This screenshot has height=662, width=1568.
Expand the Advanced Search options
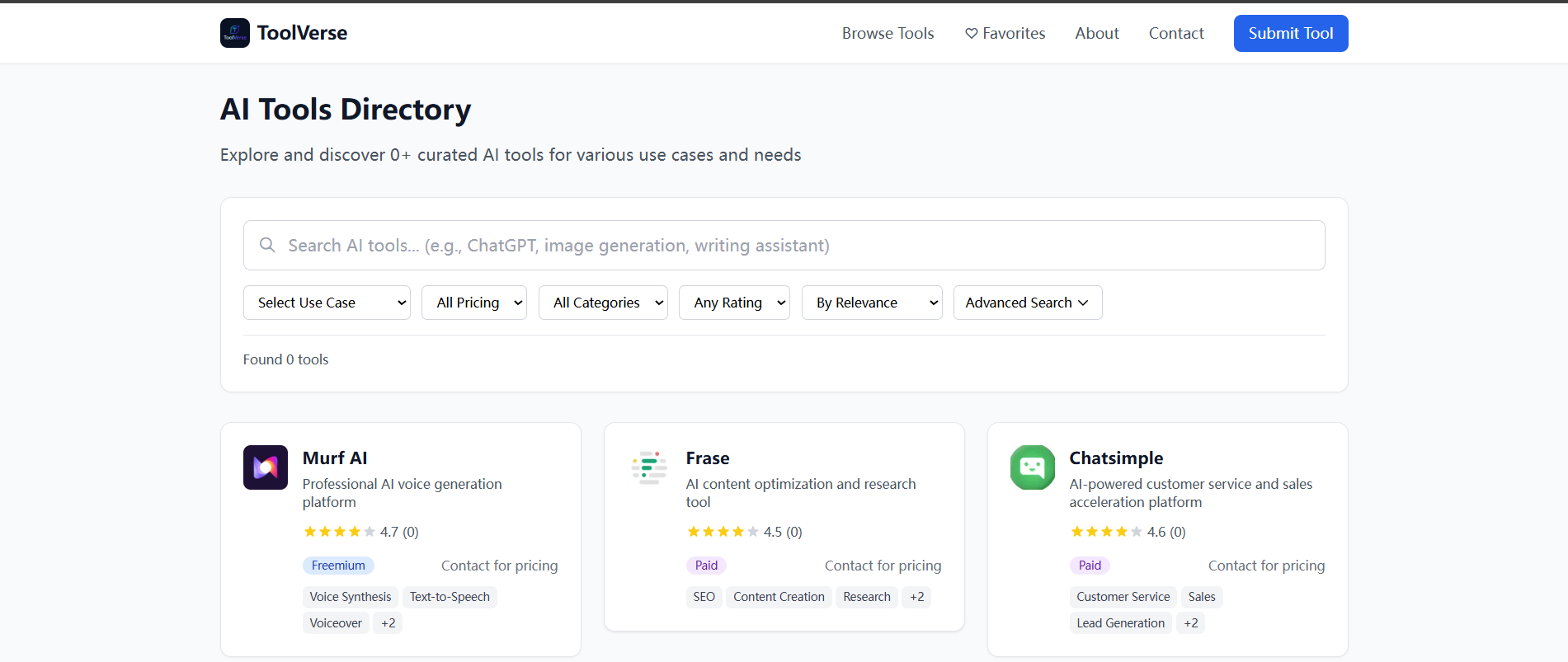pyautogui.click(x=1028, y=303)
